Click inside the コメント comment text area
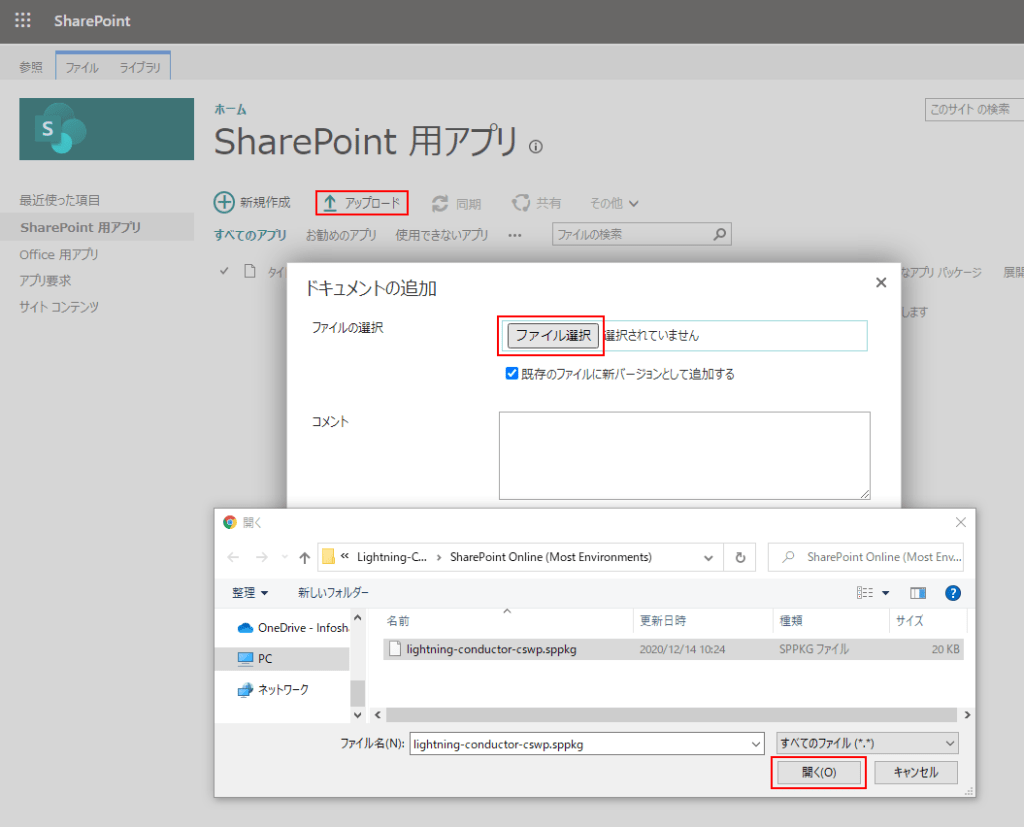Viewport: 1024px width, 827px height. tap(684, 455)
